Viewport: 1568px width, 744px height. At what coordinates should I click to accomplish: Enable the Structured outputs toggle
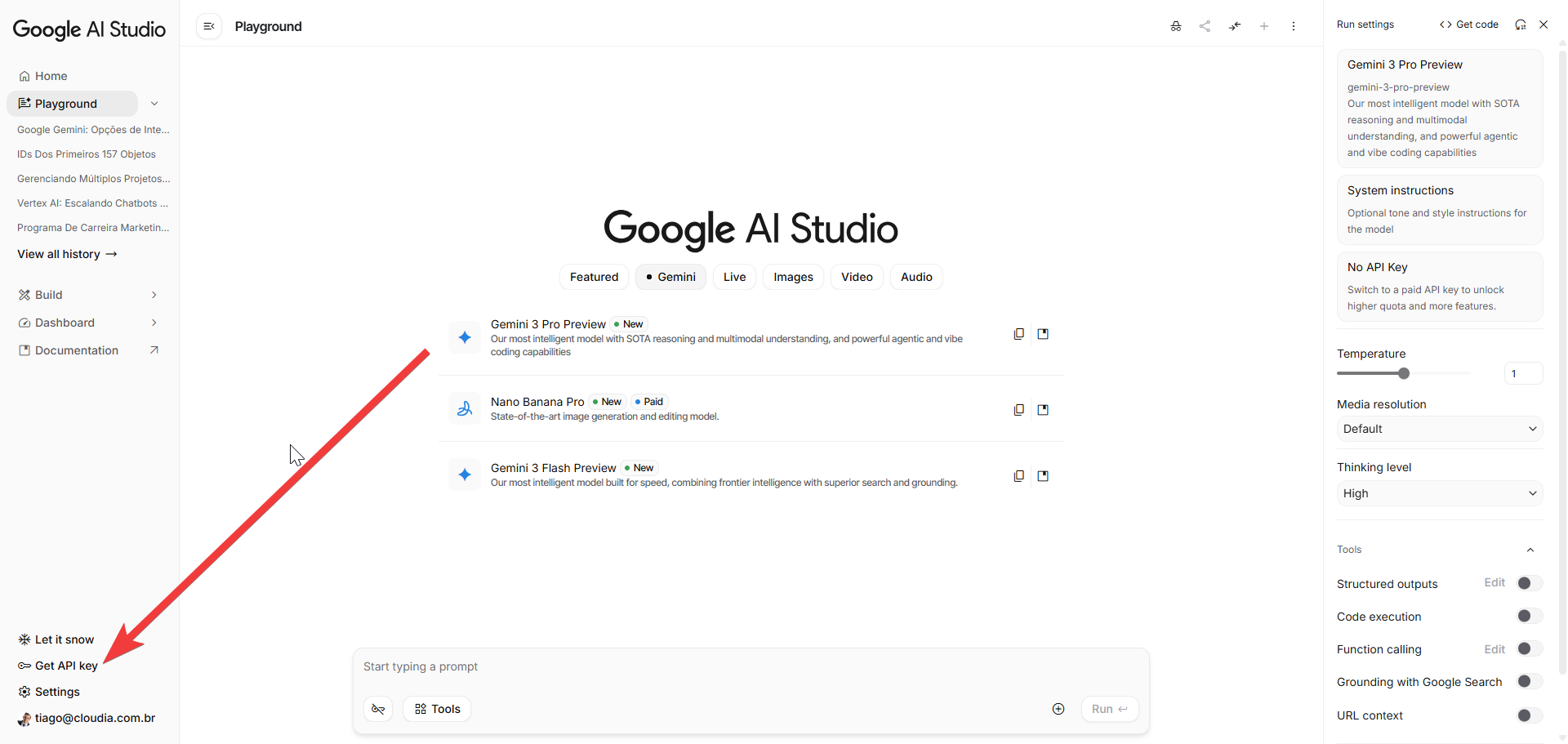pos(1529,583)
